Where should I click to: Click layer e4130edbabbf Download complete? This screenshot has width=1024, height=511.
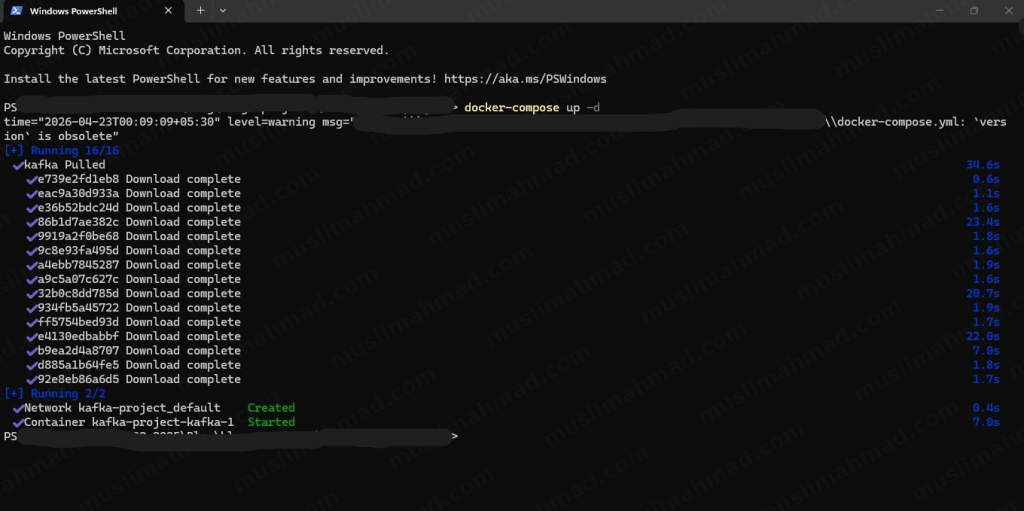[139, 337]
